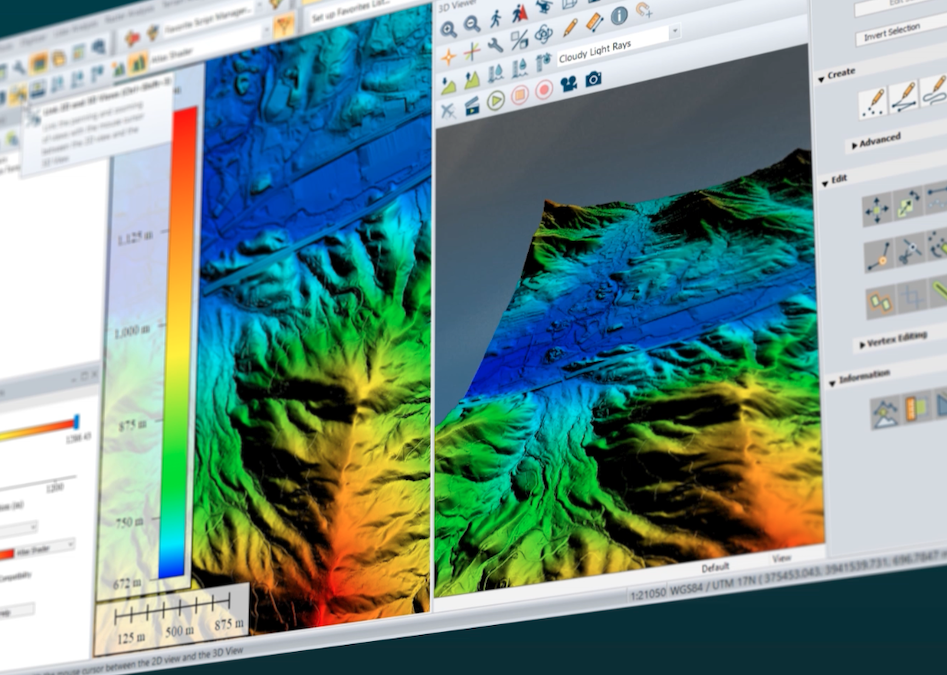Image resolution: width=947 pixels, height=675 pixels.
Task: Click the video camera icon
Action: click(x=568, y=83)
